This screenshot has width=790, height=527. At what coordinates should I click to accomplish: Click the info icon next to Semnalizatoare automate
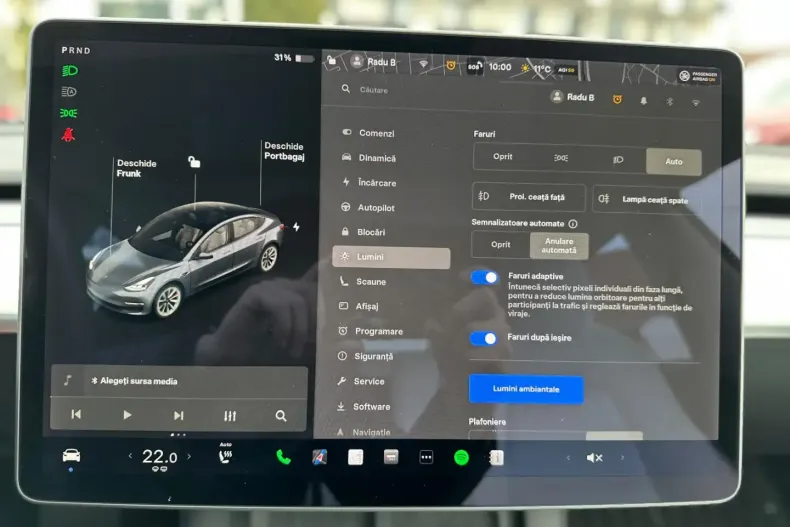coord(573,224)
